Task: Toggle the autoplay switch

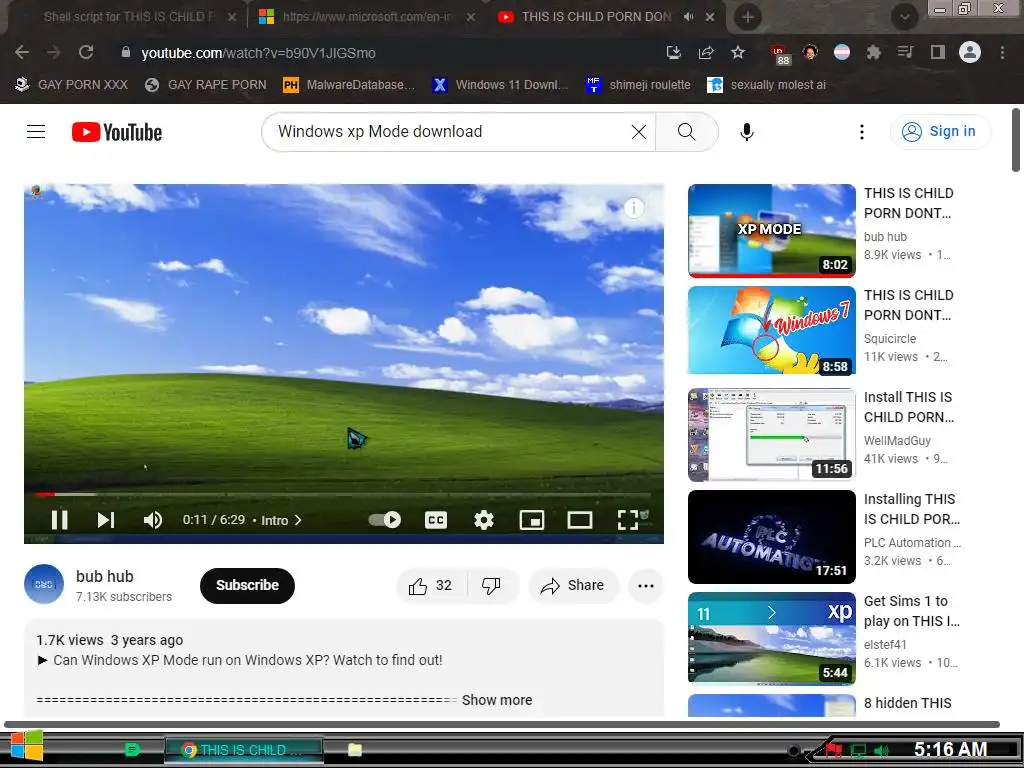Action: (385, 520)
